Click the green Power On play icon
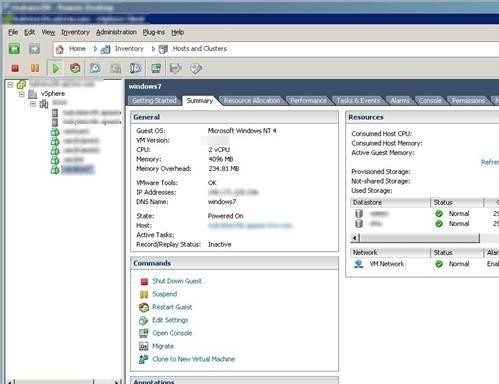 (56, 69)
